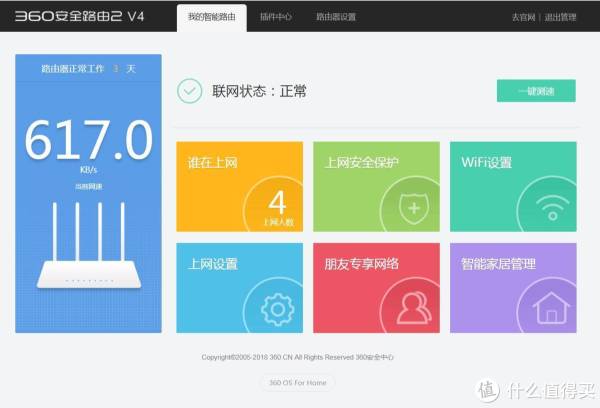Click the green checkmark status icon
Screen dimensions: 600x408
[189, 91]
